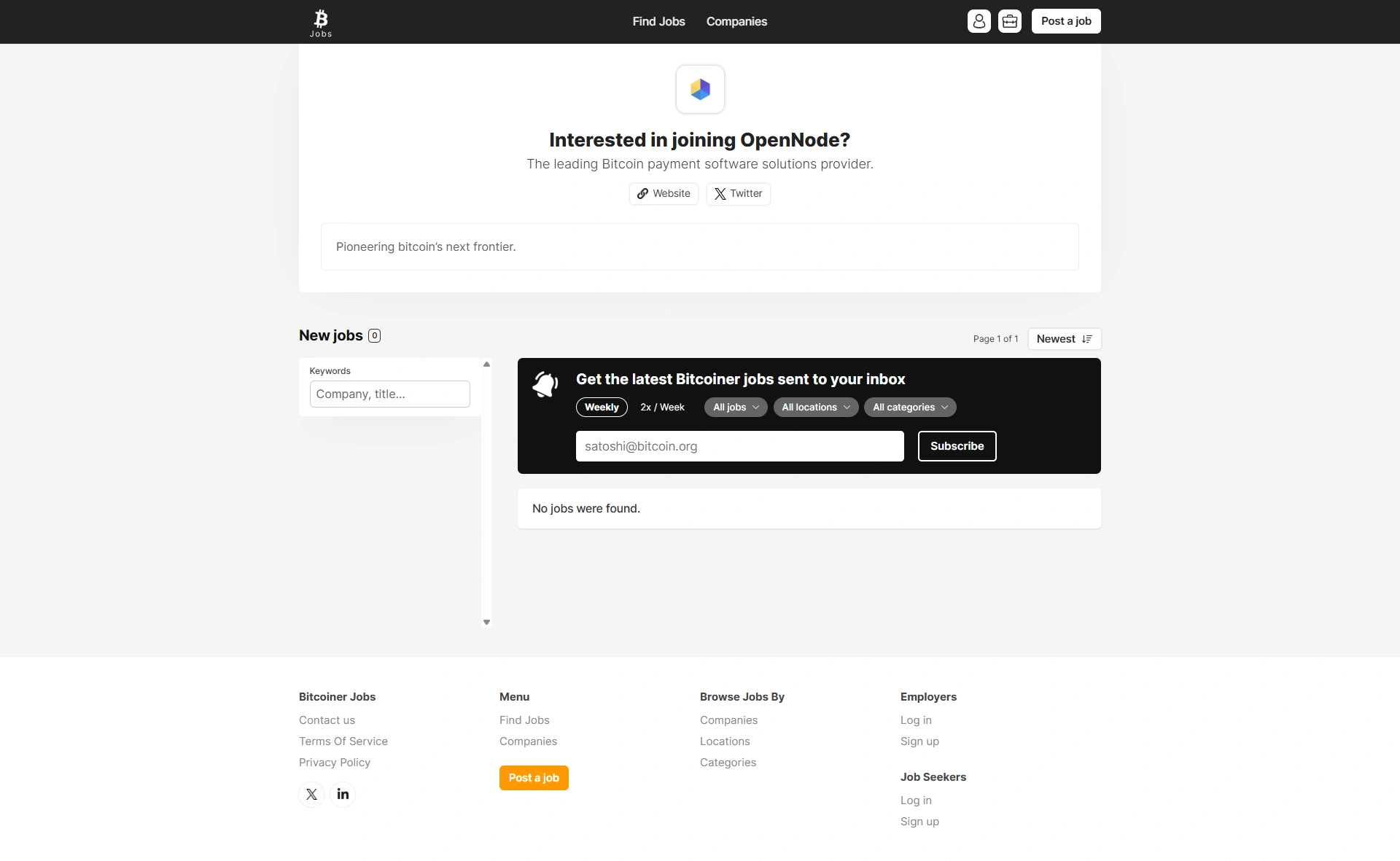Click the OpenNode company logo
Image resolution: width=1400 pixels, height=861 pixels.
pyautogui.click(x=700, y=89)
